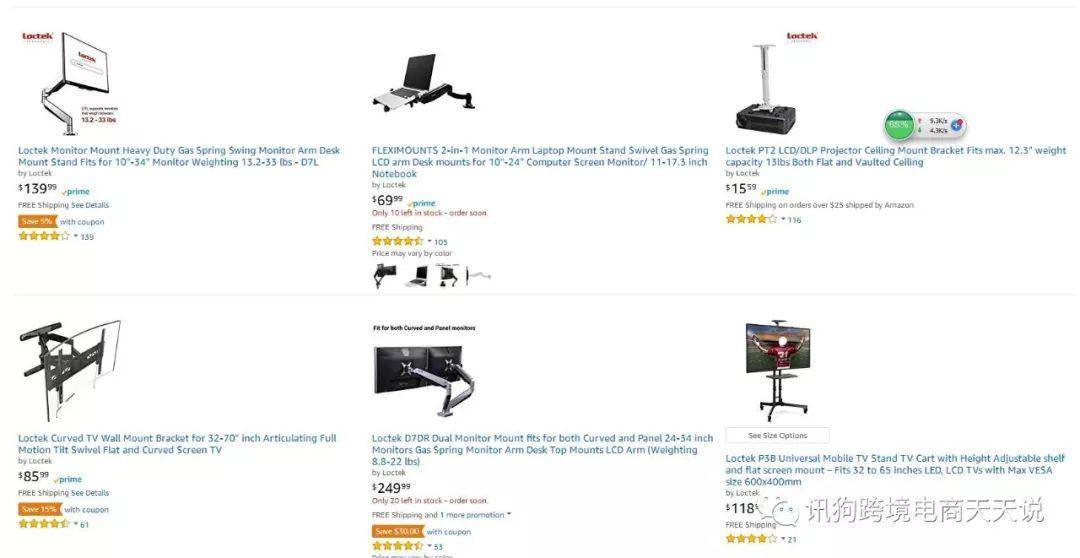Click the Save $30.00 coupon badge
This screenshot has width=1080, height=558.
pyautogui.click(x=398, y=531)
